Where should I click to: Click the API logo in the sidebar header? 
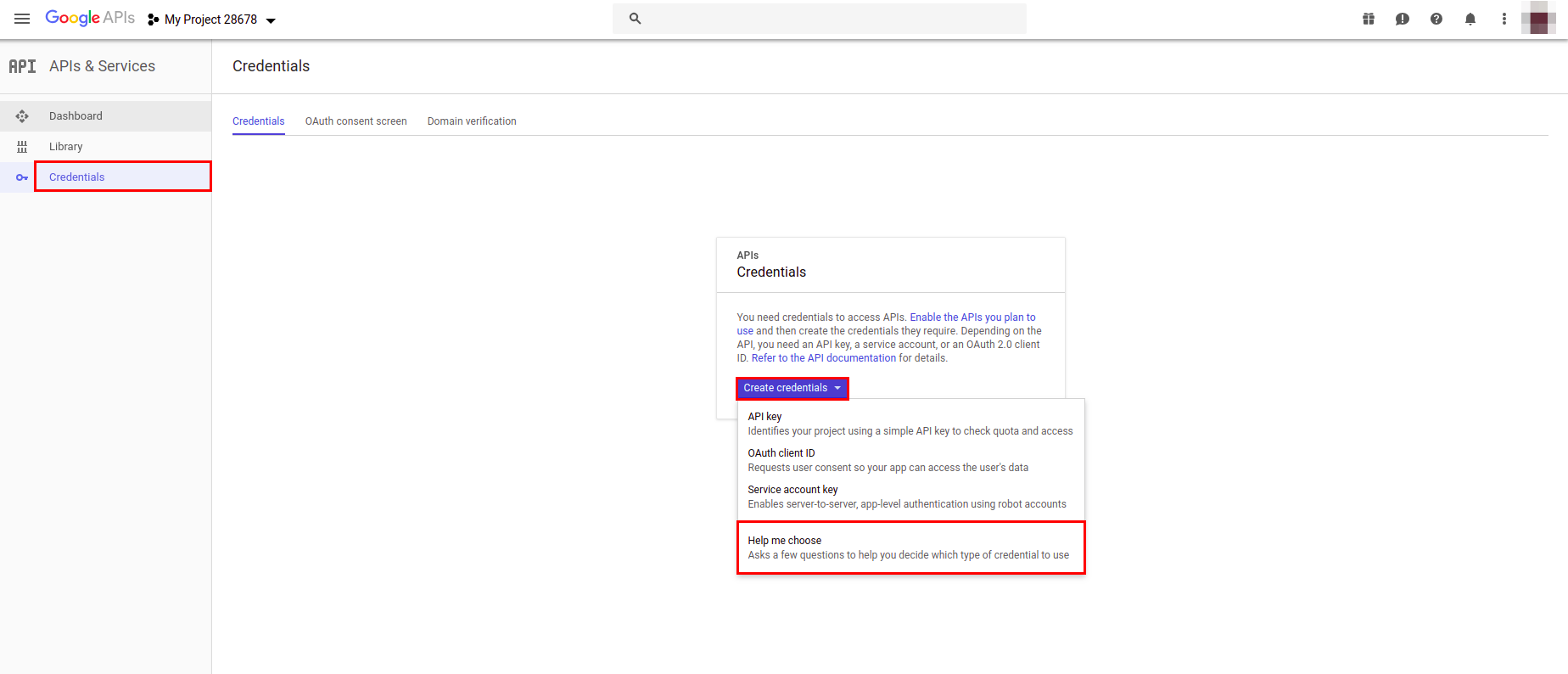coord(22,66)
